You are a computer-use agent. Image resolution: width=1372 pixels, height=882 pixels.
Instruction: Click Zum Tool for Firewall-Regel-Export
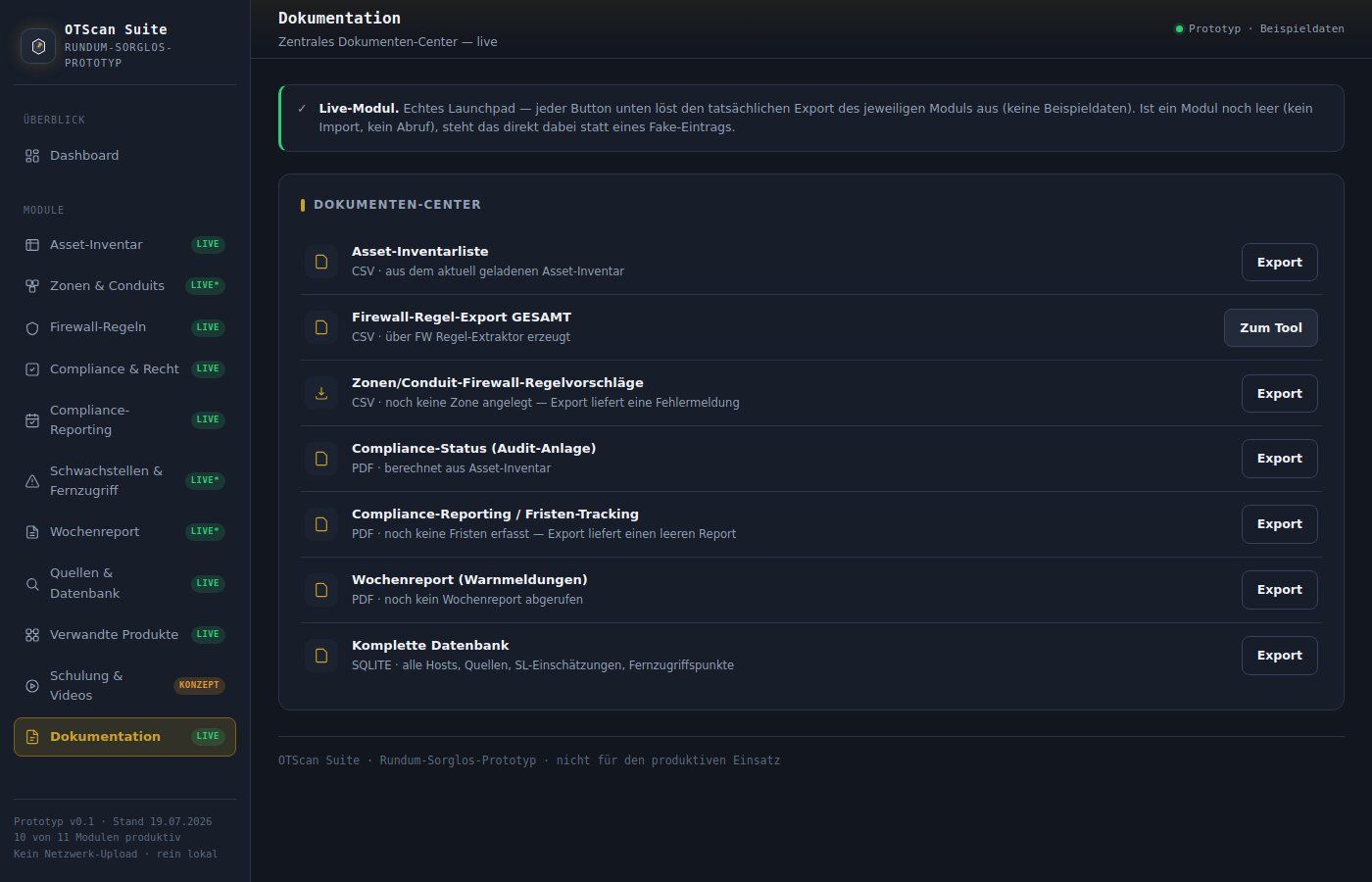[1270, 328]
